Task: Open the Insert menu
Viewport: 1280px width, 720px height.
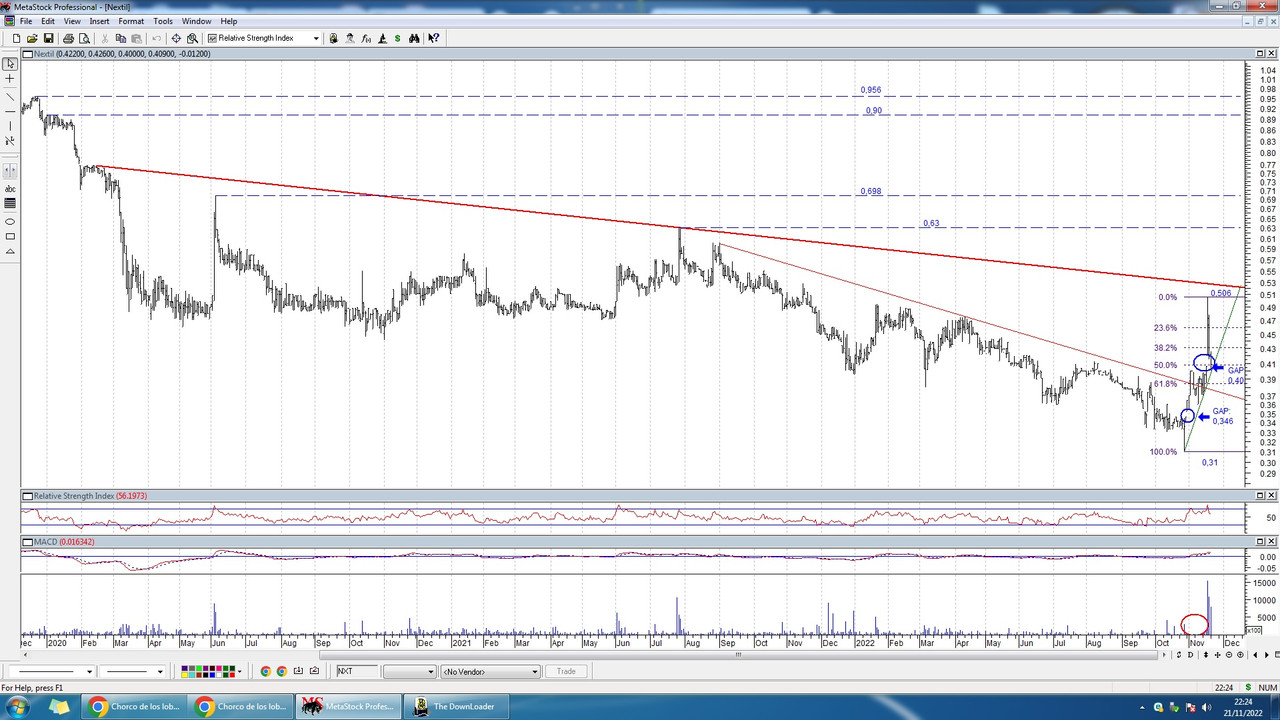Action: click(99, 21)
